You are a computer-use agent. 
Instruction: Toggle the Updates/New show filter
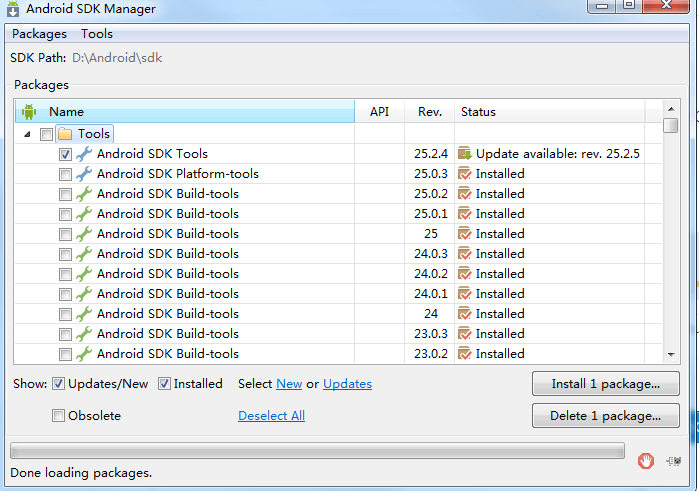coord(58,384)
